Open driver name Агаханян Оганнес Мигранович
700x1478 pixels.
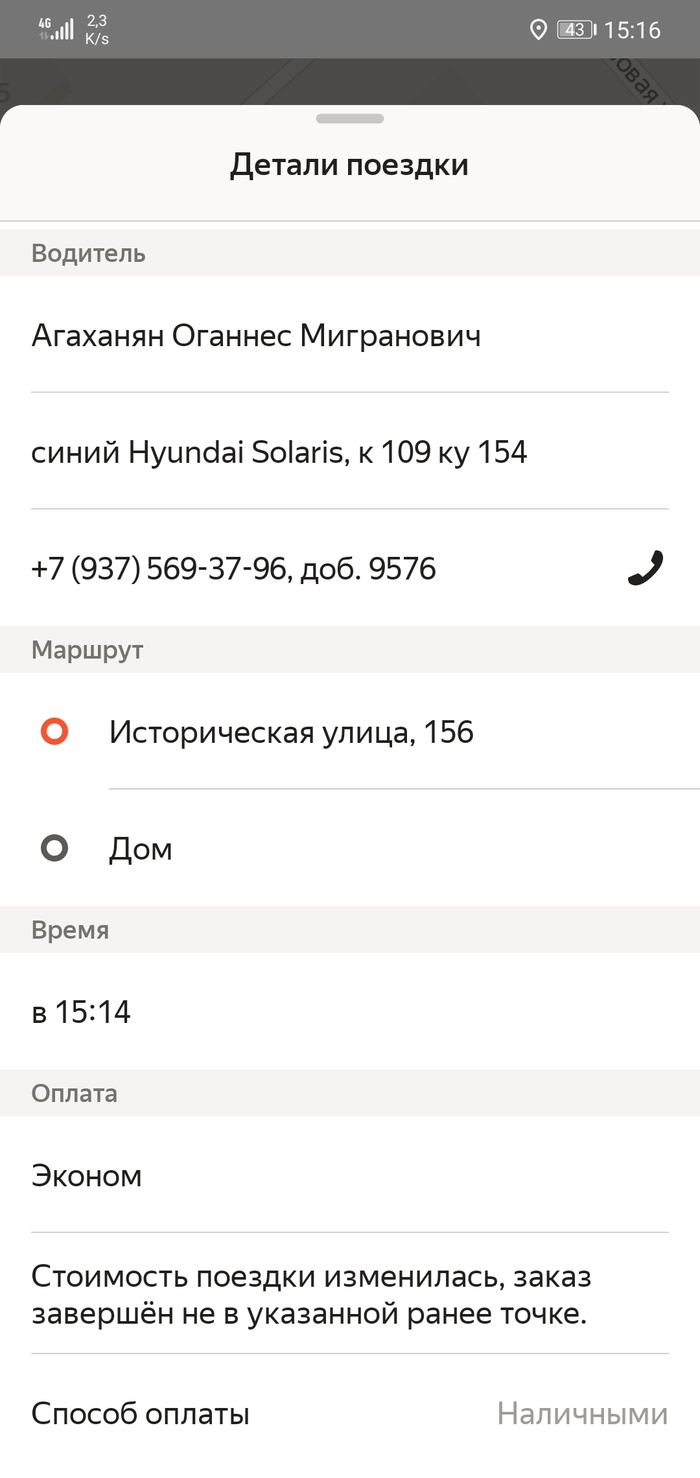[256, 335]
